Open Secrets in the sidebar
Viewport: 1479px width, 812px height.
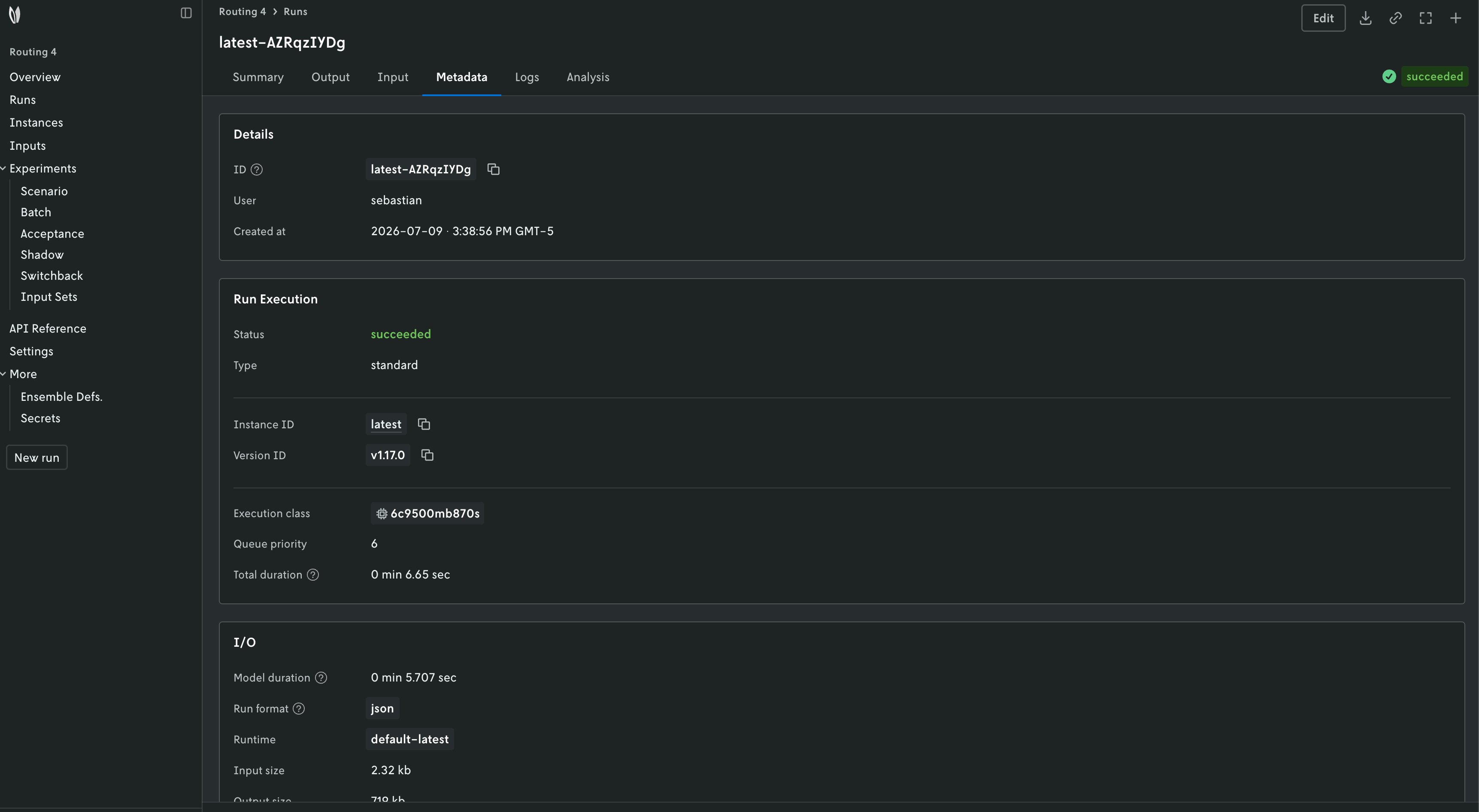40,418
